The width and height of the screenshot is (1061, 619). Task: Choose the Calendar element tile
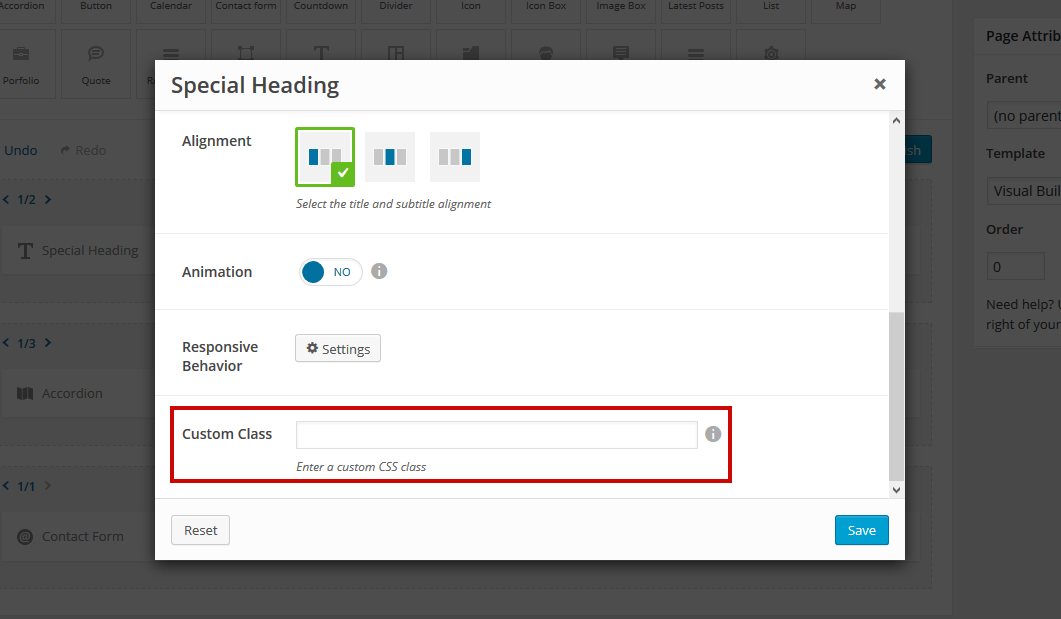[x=171, y=10]
